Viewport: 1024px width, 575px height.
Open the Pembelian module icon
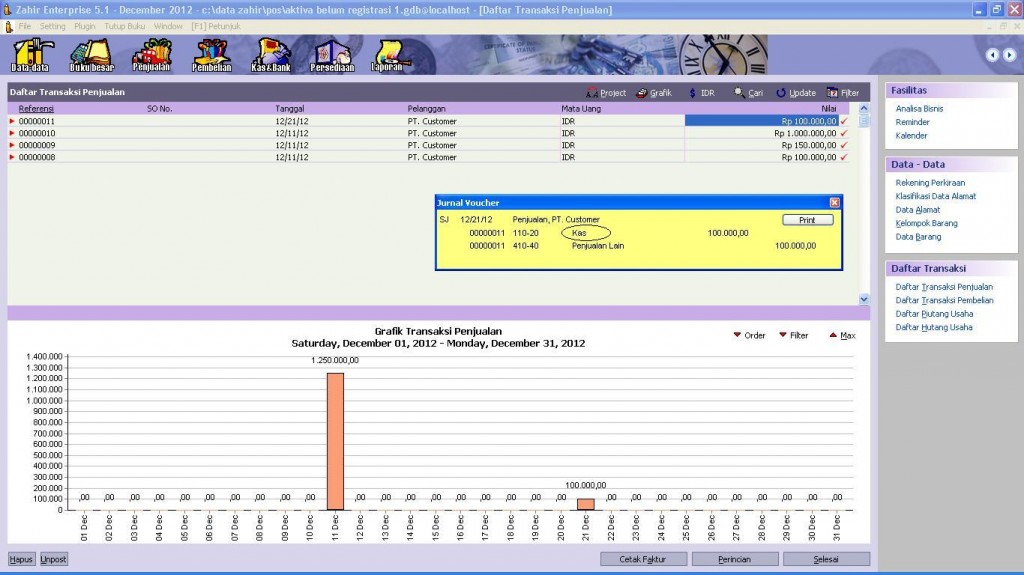click(211, 54)
